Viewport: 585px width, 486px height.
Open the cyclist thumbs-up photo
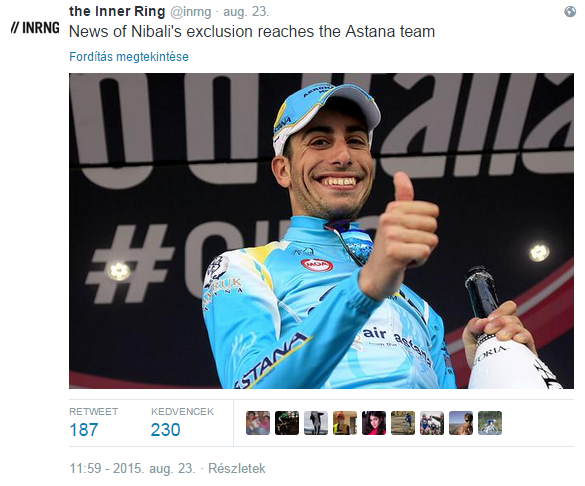tap(321, 231)
